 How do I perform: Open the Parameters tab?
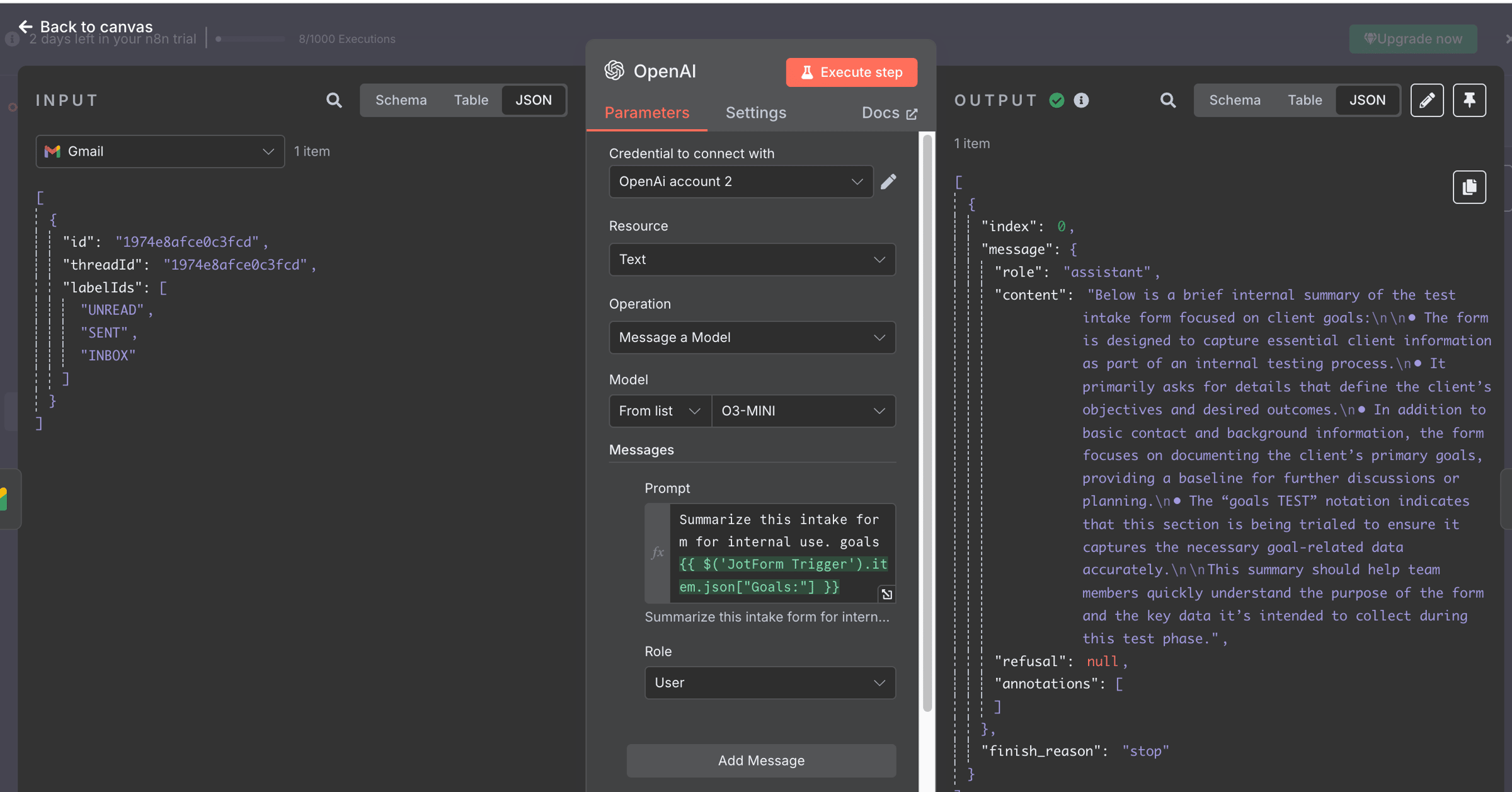pyautogui.click(x=646, y=113)
